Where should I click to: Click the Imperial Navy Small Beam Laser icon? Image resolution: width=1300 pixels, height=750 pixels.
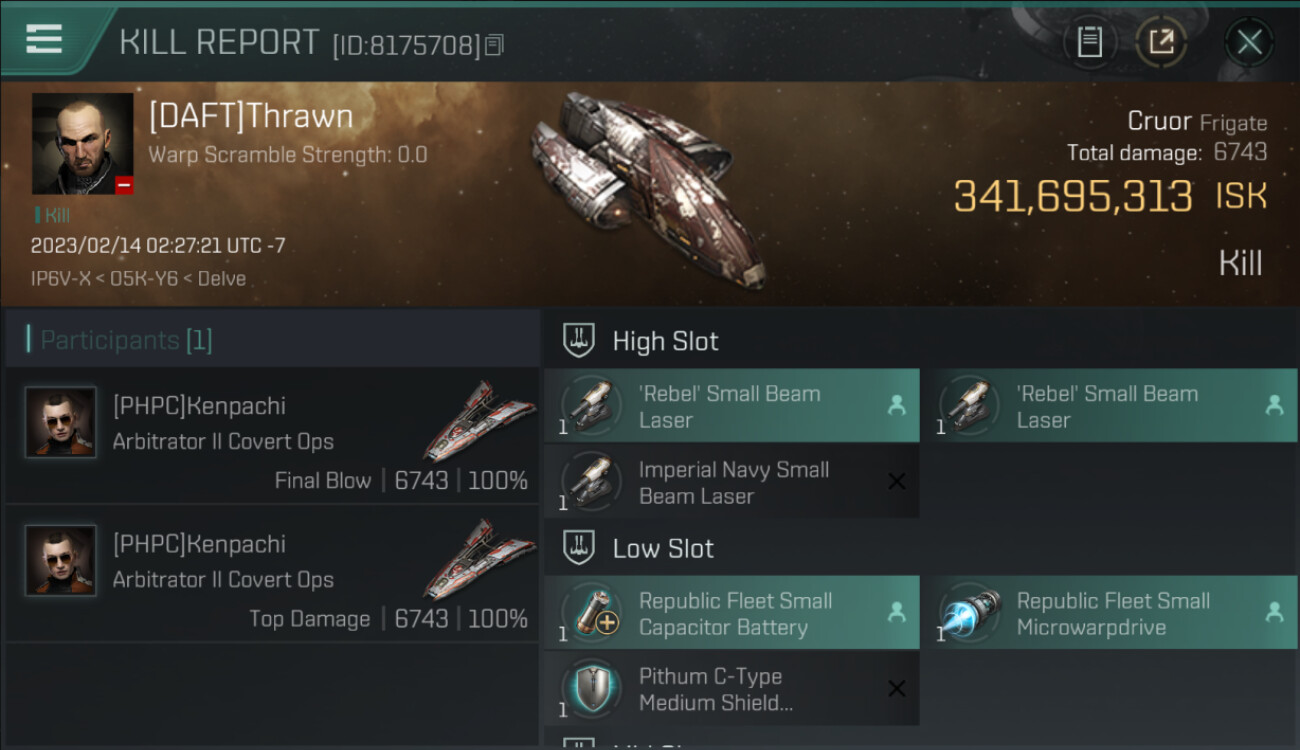[x=593, y=482]
